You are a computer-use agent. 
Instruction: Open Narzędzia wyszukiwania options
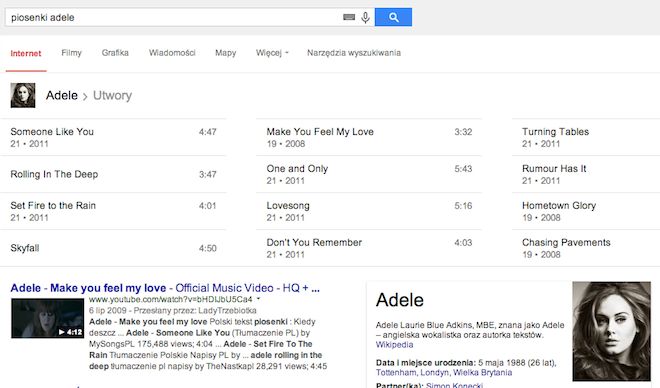coord(354,53)
